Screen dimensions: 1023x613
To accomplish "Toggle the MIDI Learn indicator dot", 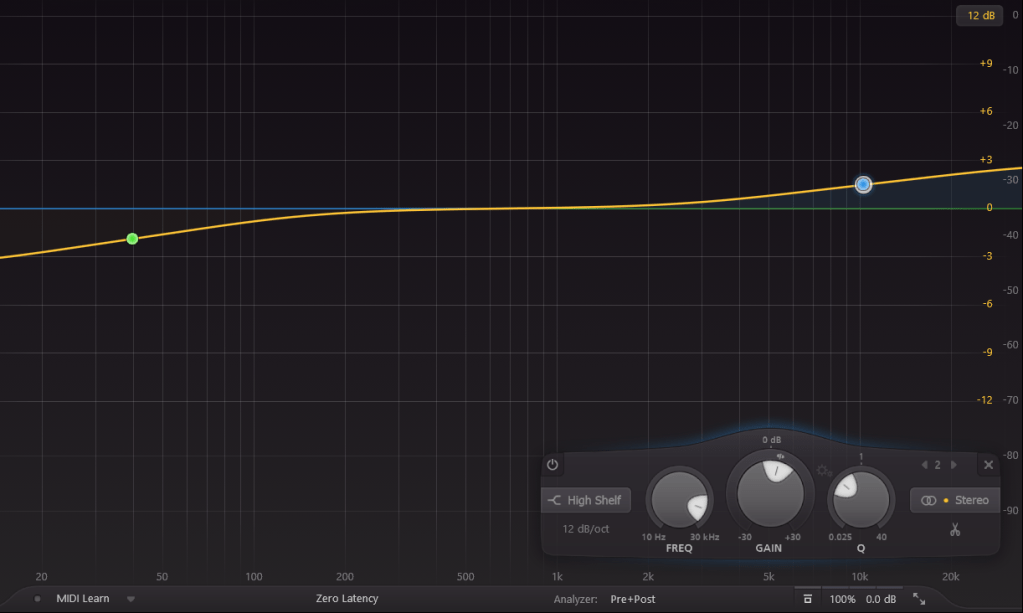I will pos(38,599).
